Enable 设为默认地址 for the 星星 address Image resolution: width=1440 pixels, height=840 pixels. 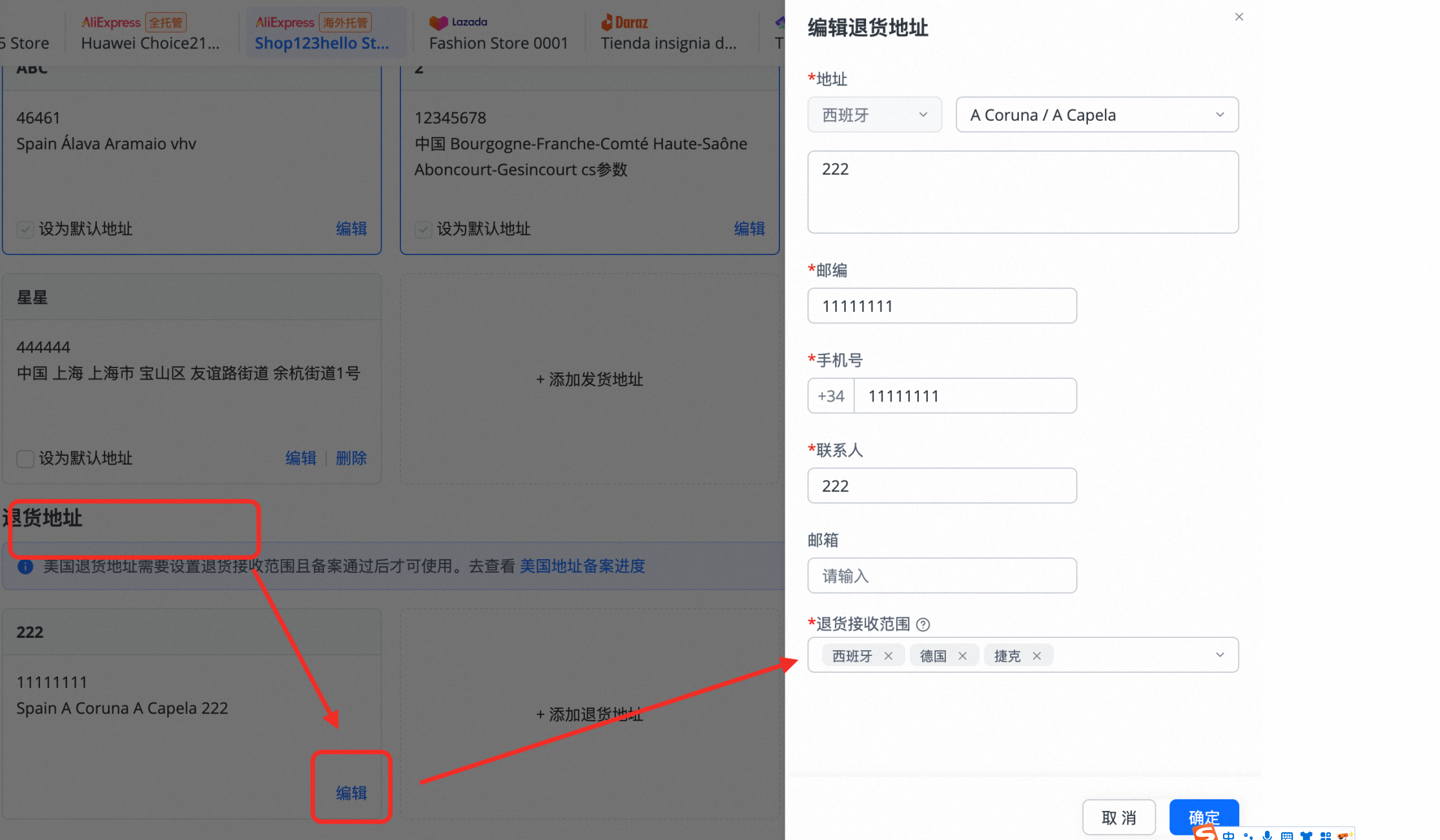(25, 458)
